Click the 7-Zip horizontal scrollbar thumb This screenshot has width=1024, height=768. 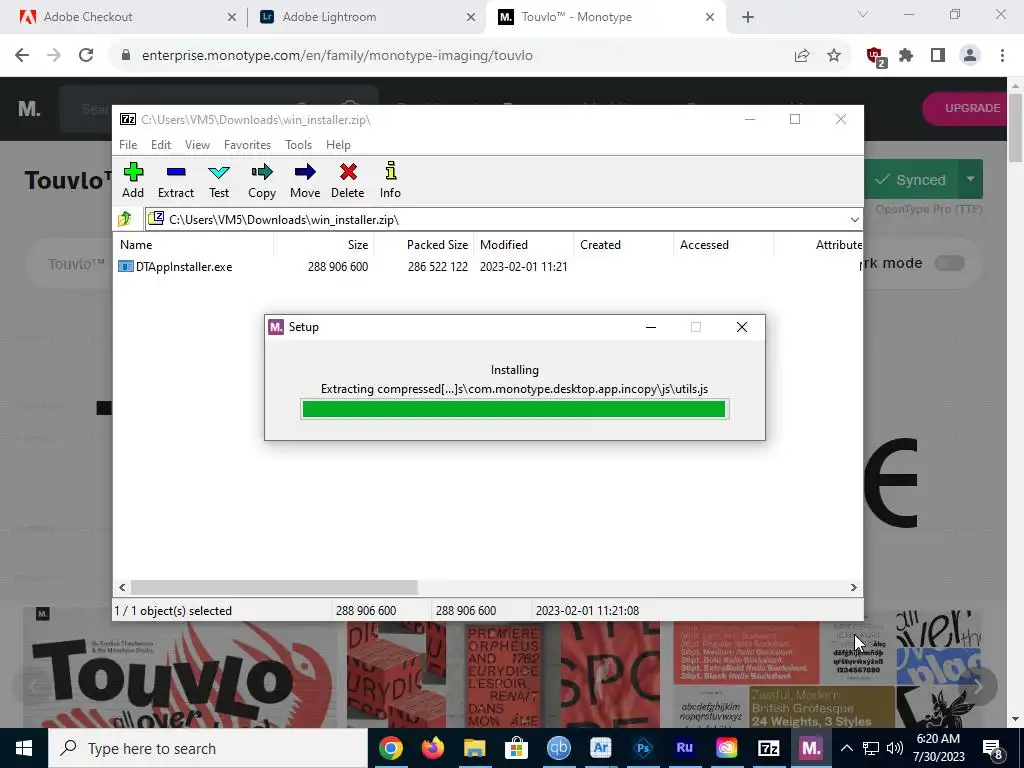pyautogui.click(x=274, y=588)
